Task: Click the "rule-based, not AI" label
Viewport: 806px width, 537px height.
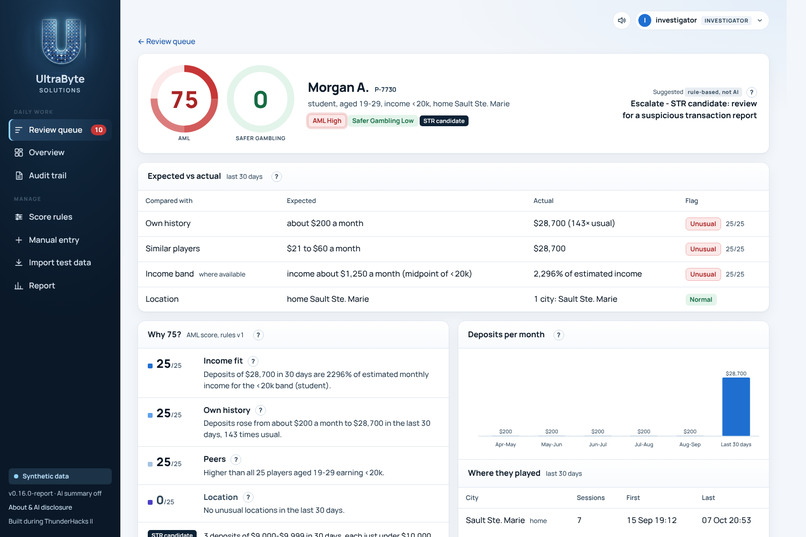Action: point(713,92)
